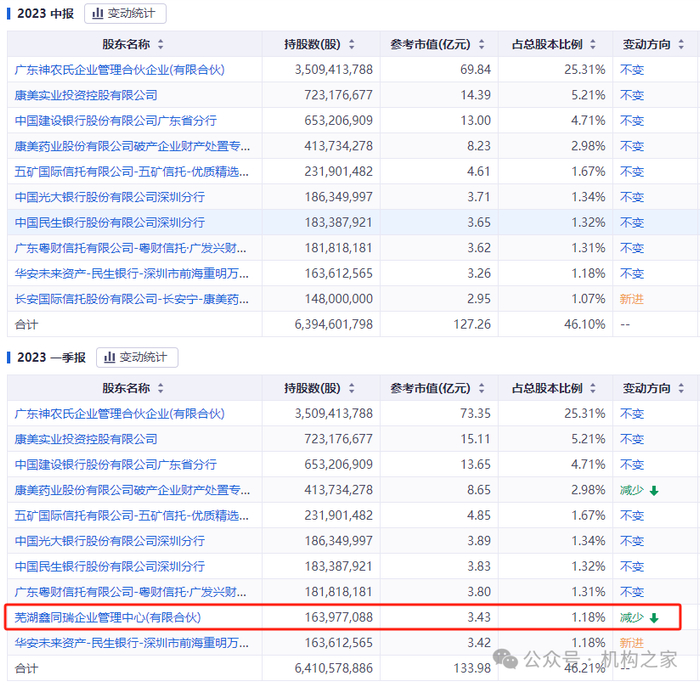Select the 减少 status for 芜湖鑫同瑞
The height and width of the screenshot is (687, 700).
click(639, 618)
